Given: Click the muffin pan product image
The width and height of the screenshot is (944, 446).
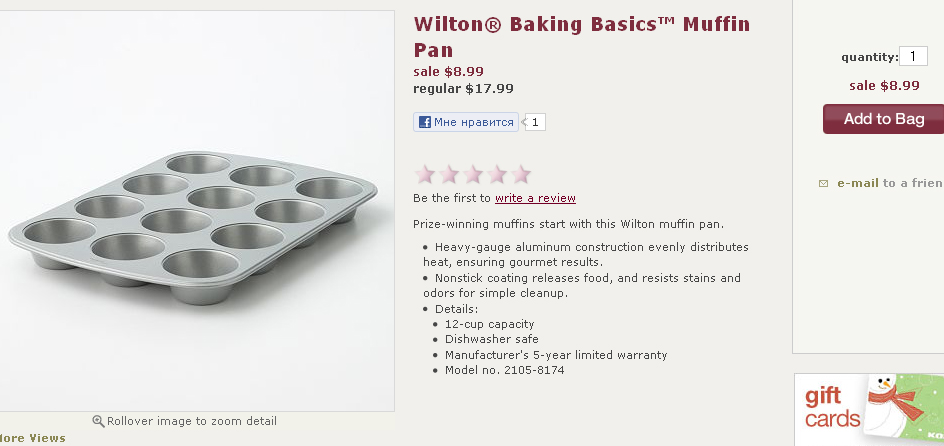Looking at the screenshot, I should [197, 211].
